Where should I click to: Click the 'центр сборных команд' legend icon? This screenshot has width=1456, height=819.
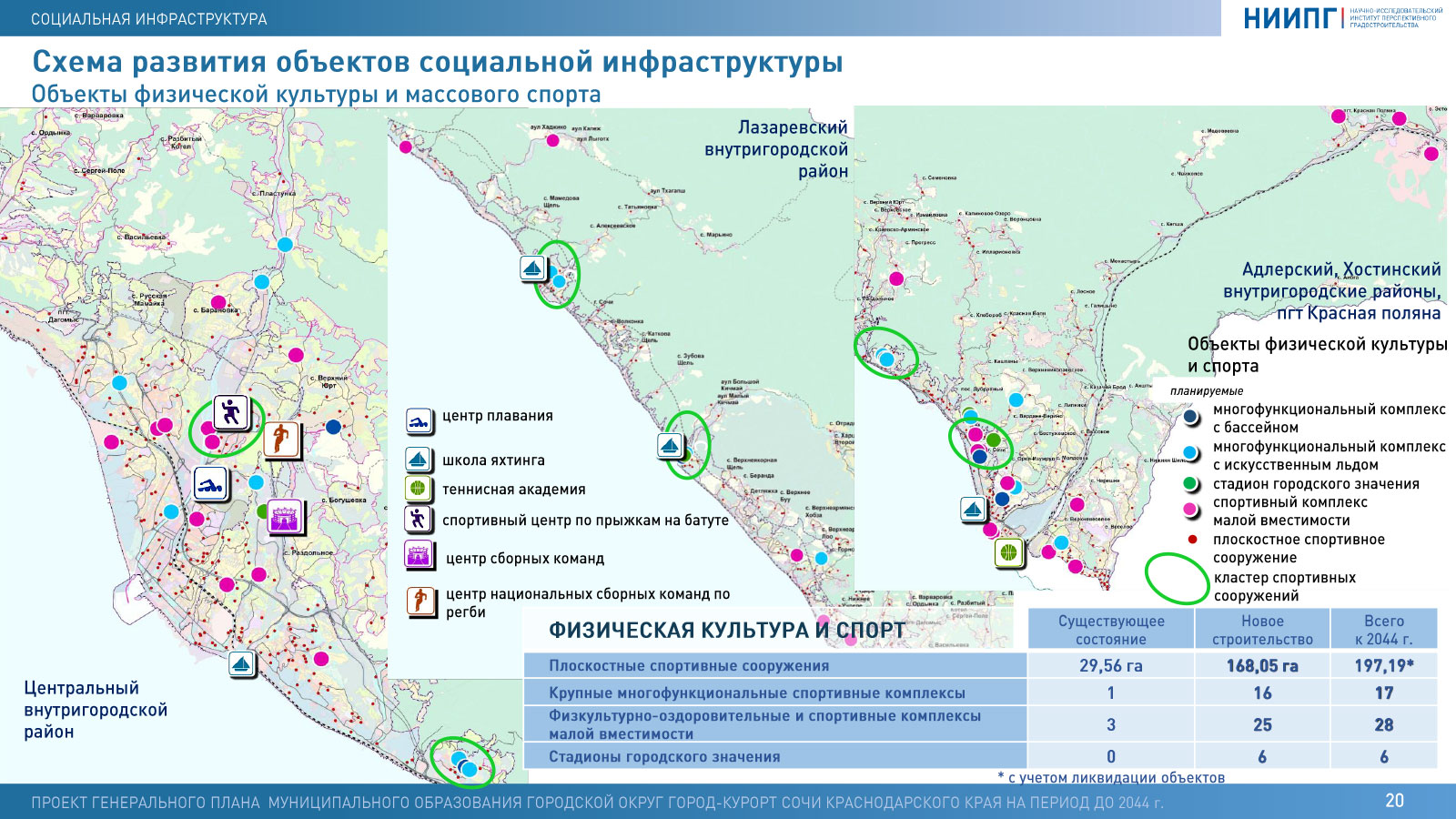pyautogui.click(x=420, y=555)
